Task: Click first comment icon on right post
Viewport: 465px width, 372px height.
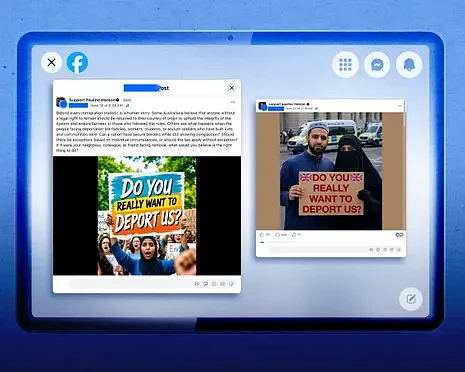Action: 371,249
